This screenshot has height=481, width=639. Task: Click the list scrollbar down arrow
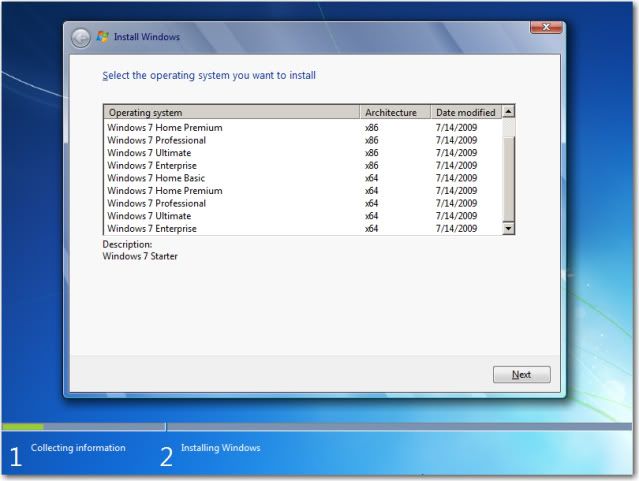click(x=509, y=228)
